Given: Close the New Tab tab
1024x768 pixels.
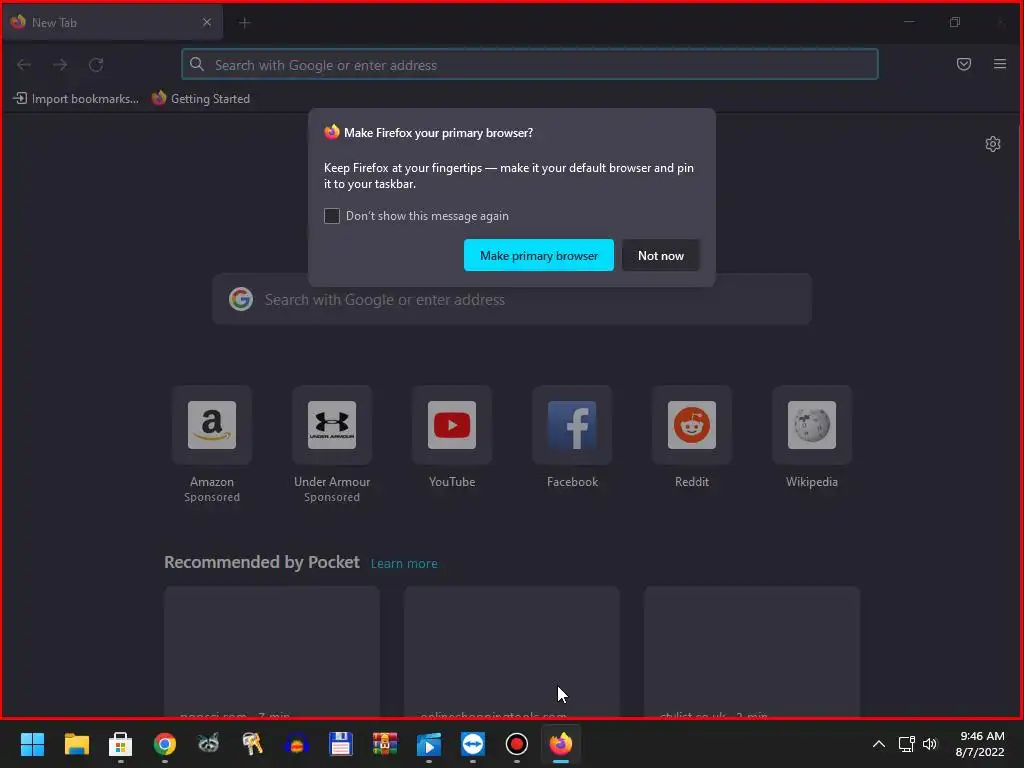Looking at the screenshot, I should click(x=206, y=22).
